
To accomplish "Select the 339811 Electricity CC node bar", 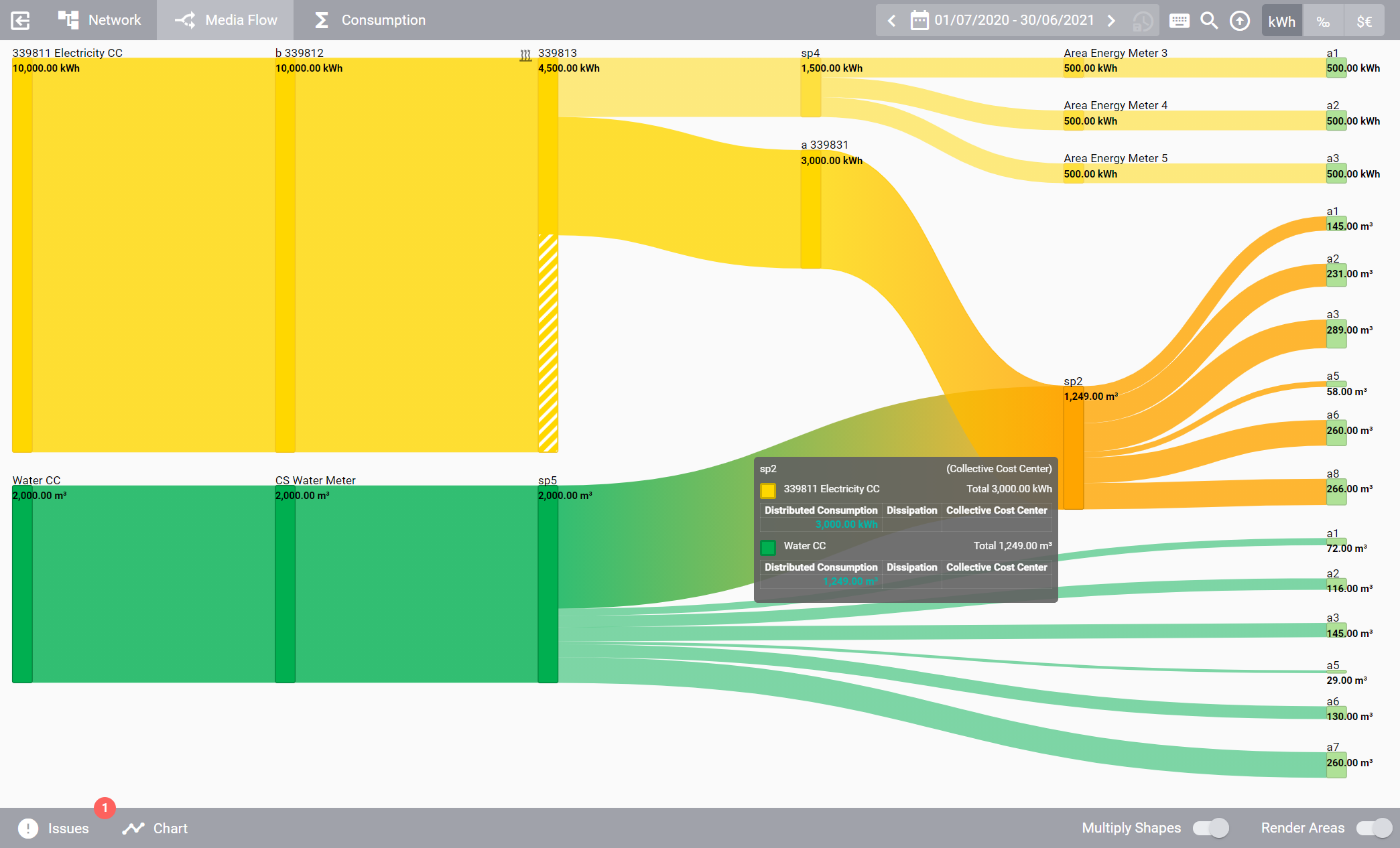I will tap(22, 255).
